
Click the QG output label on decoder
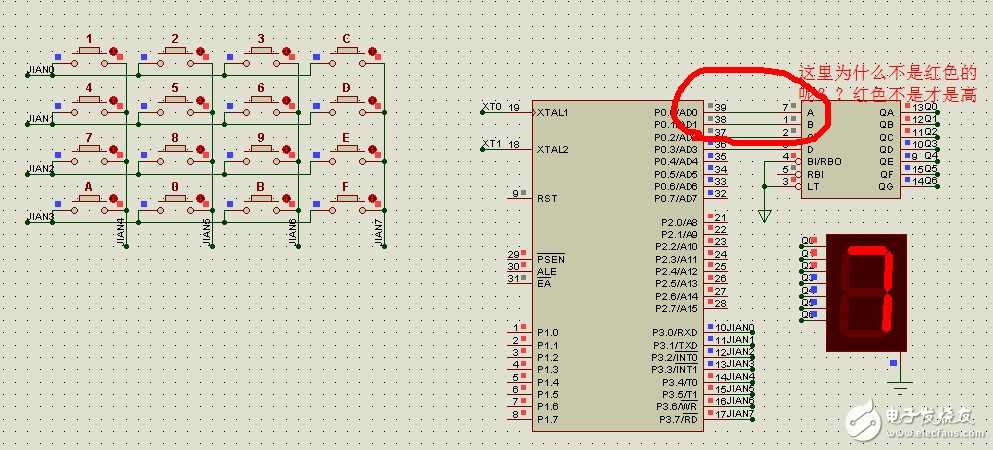(886, 186)
